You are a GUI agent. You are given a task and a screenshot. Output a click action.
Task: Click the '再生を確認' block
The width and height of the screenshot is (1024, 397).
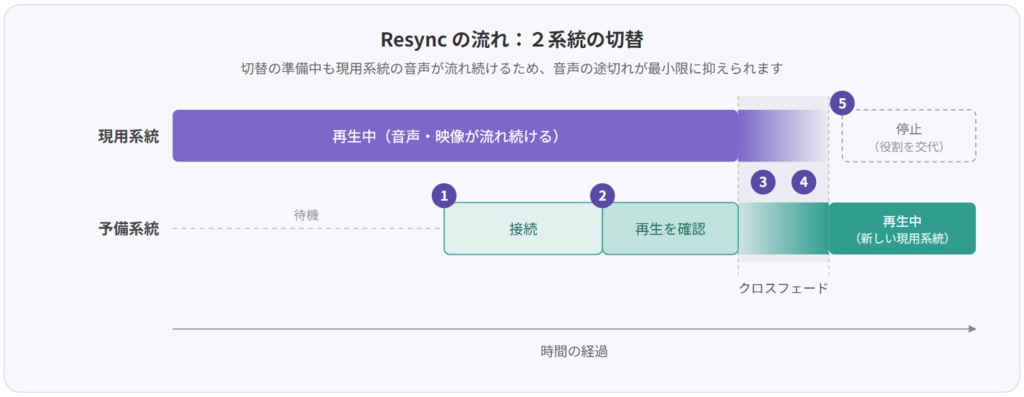[670, 229]
